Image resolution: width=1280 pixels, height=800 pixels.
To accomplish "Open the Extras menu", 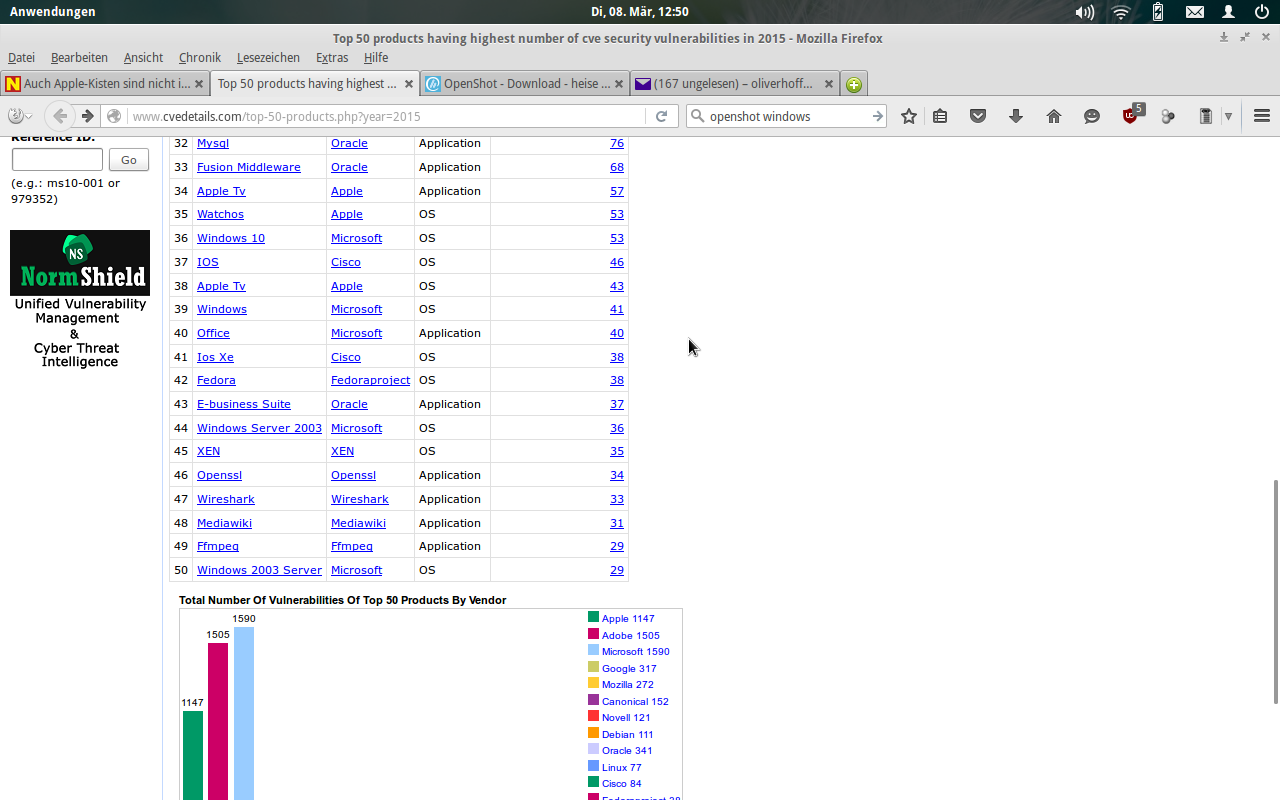I will [x=332, y=58].
